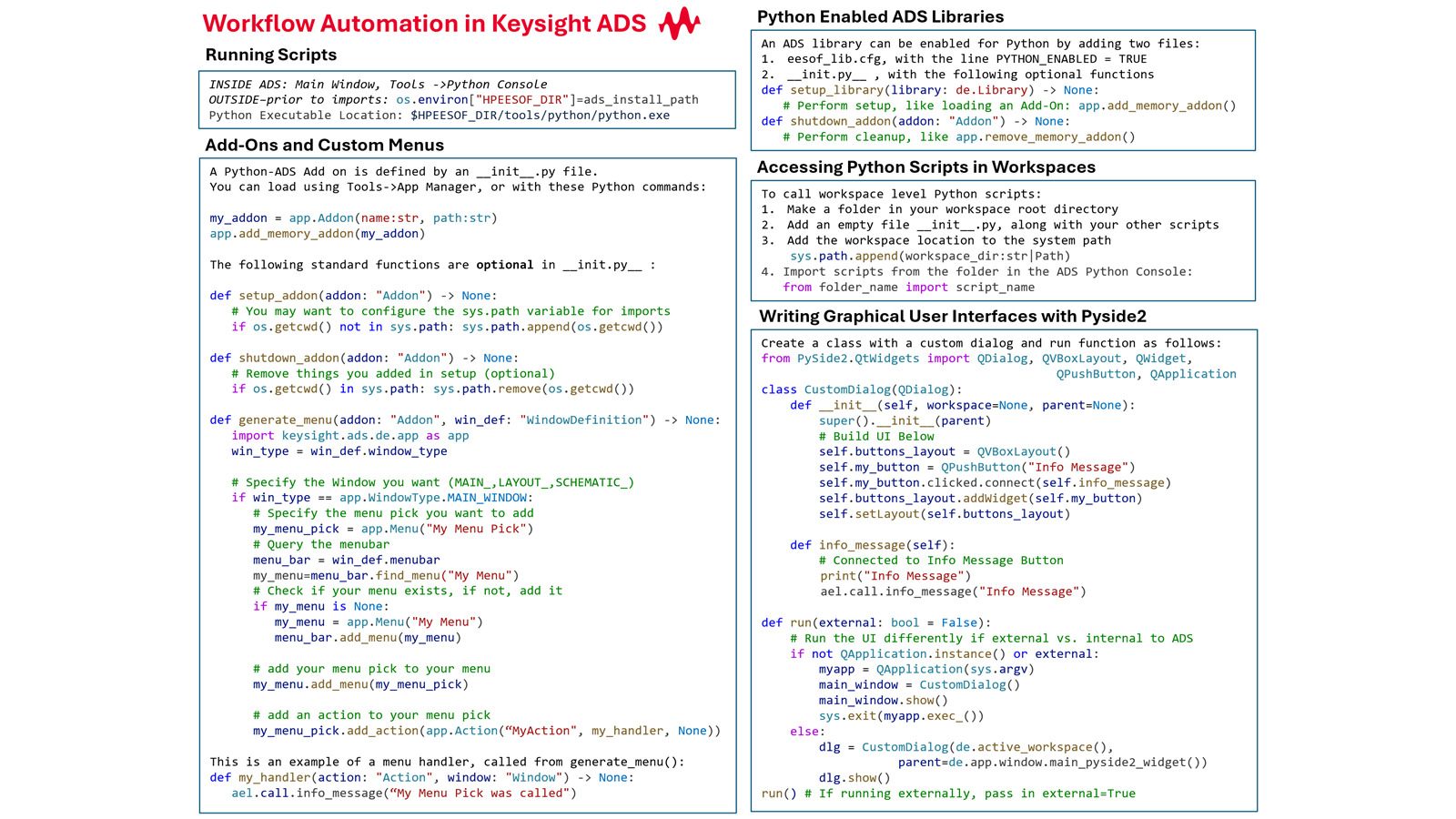Click the app.add_memory_addon(my_addon) code line

[317, 234]
